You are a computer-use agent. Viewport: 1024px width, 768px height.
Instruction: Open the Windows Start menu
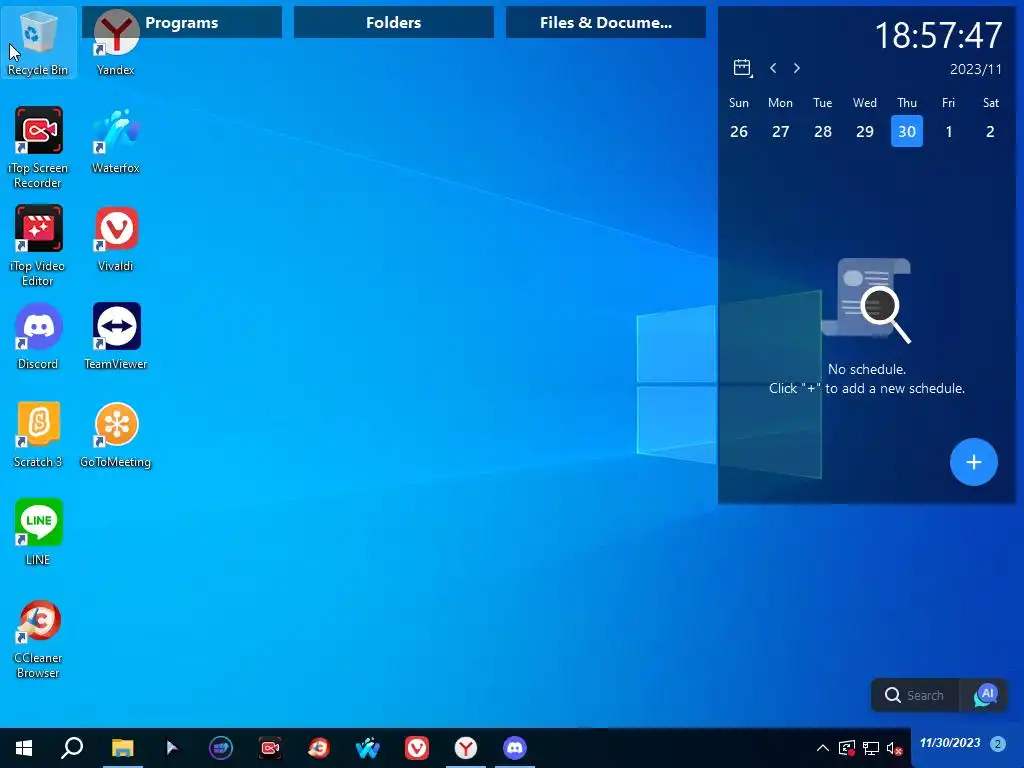tap(24, 748)
